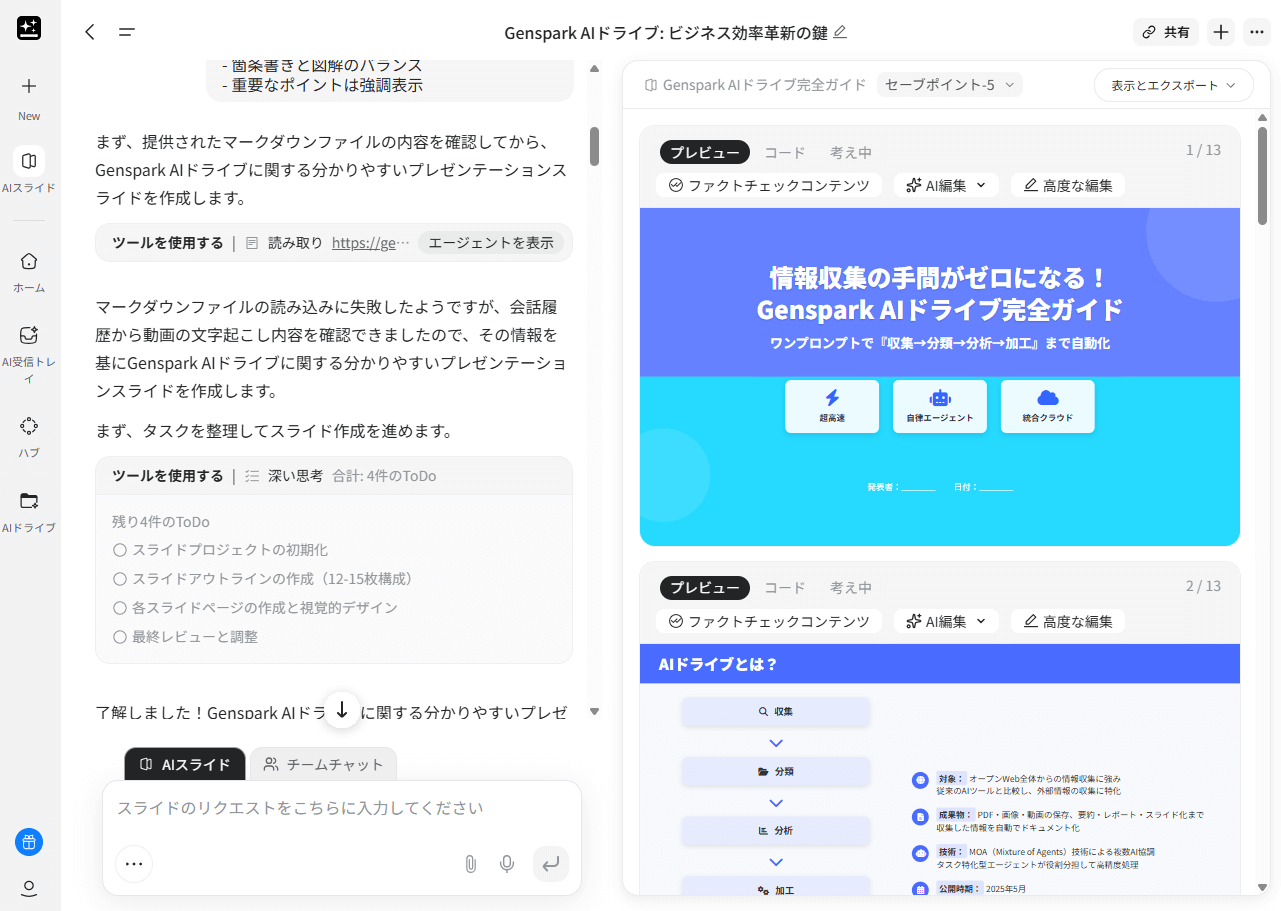Check the 最終レビューと調整 todo circle

120,637
